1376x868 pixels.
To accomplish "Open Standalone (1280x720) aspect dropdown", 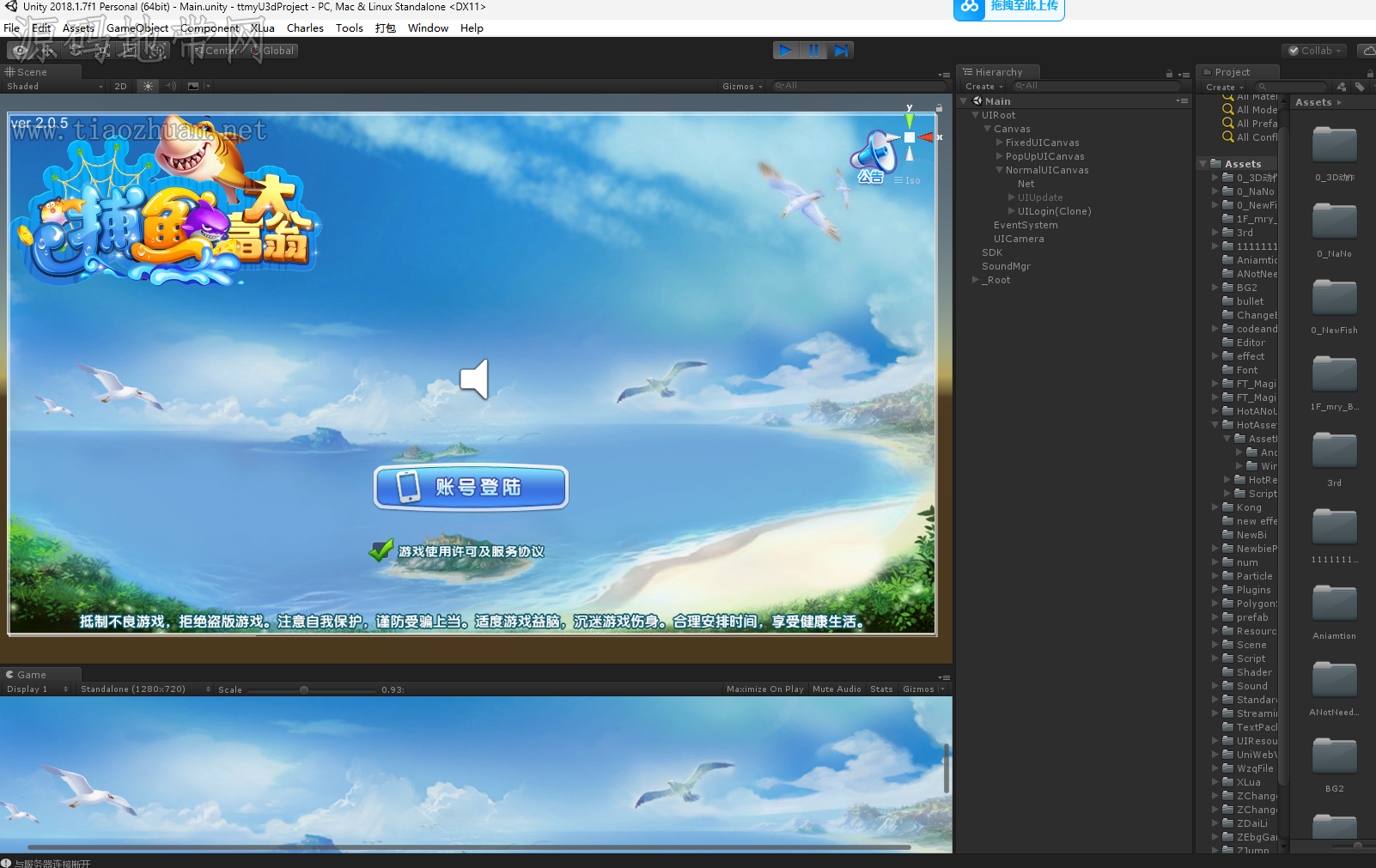I will click(144, 689).
